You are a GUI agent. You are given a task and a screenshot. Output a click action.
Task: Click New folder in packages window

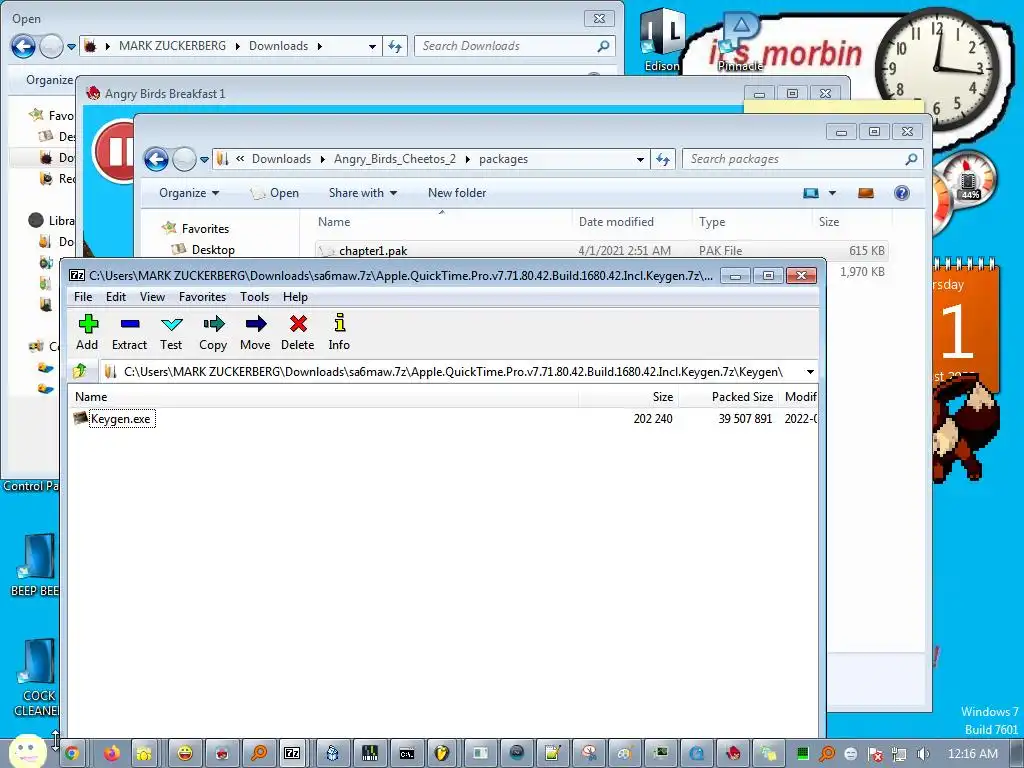[456, 193]
